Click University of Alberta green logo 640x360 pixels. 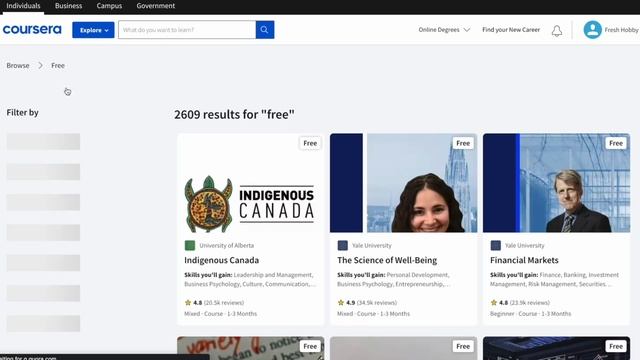coord(190,245)
